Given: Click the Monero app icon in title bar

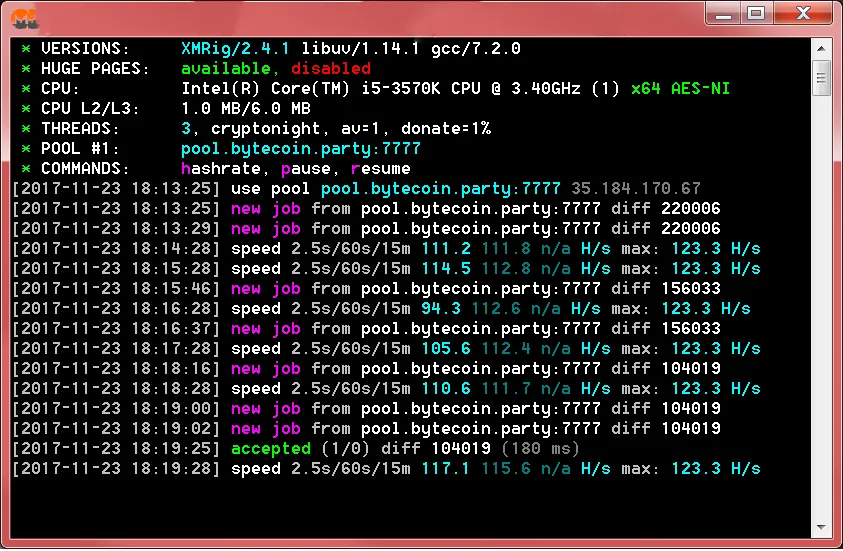Looking at the screenshot, I should coord(24,19).
